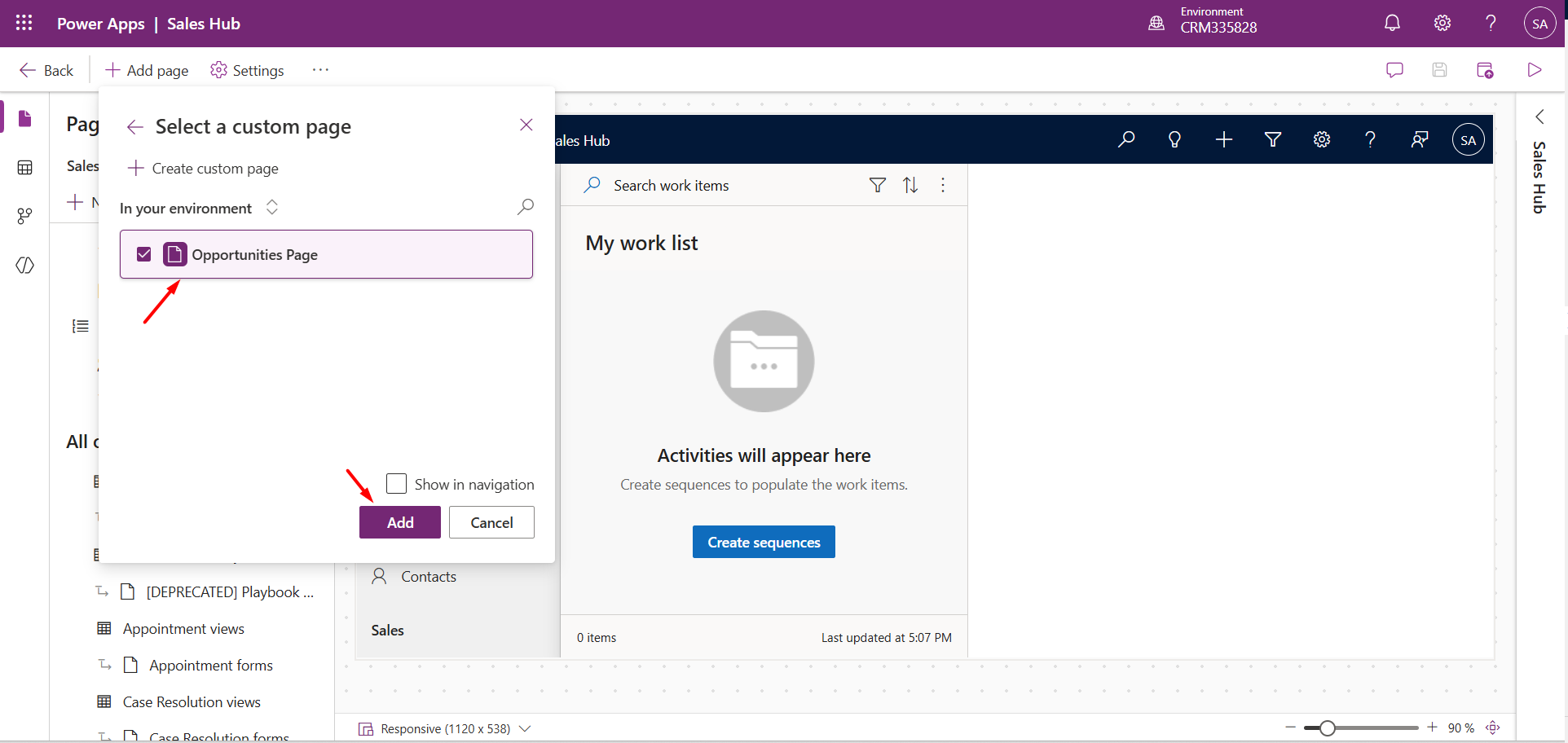Open the Automation icon in left rail
This screenshot has width=1568, height=743.
pyautogui.click(x=25, y=216)
